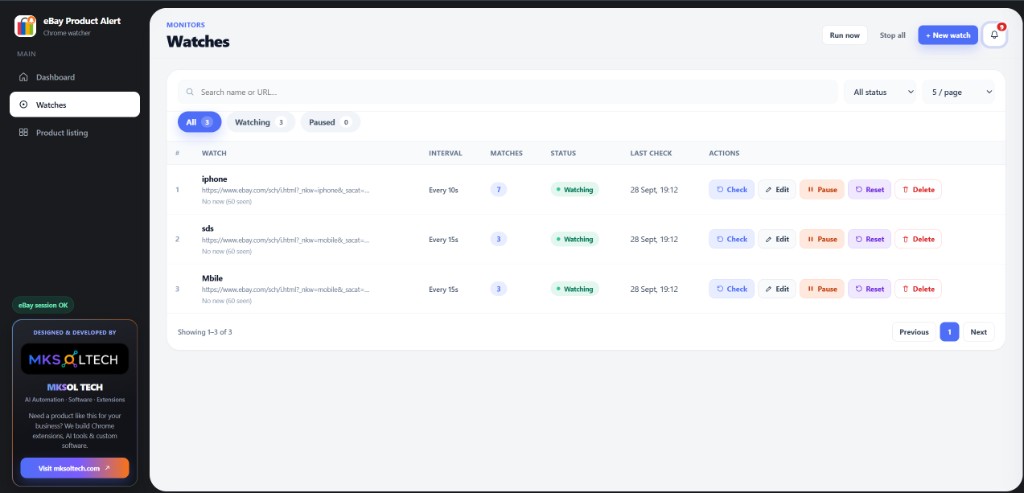1024x493 pixels.
Task: Open the notifications bell icon
Action: pyautogui.click(x=994, y=35)
